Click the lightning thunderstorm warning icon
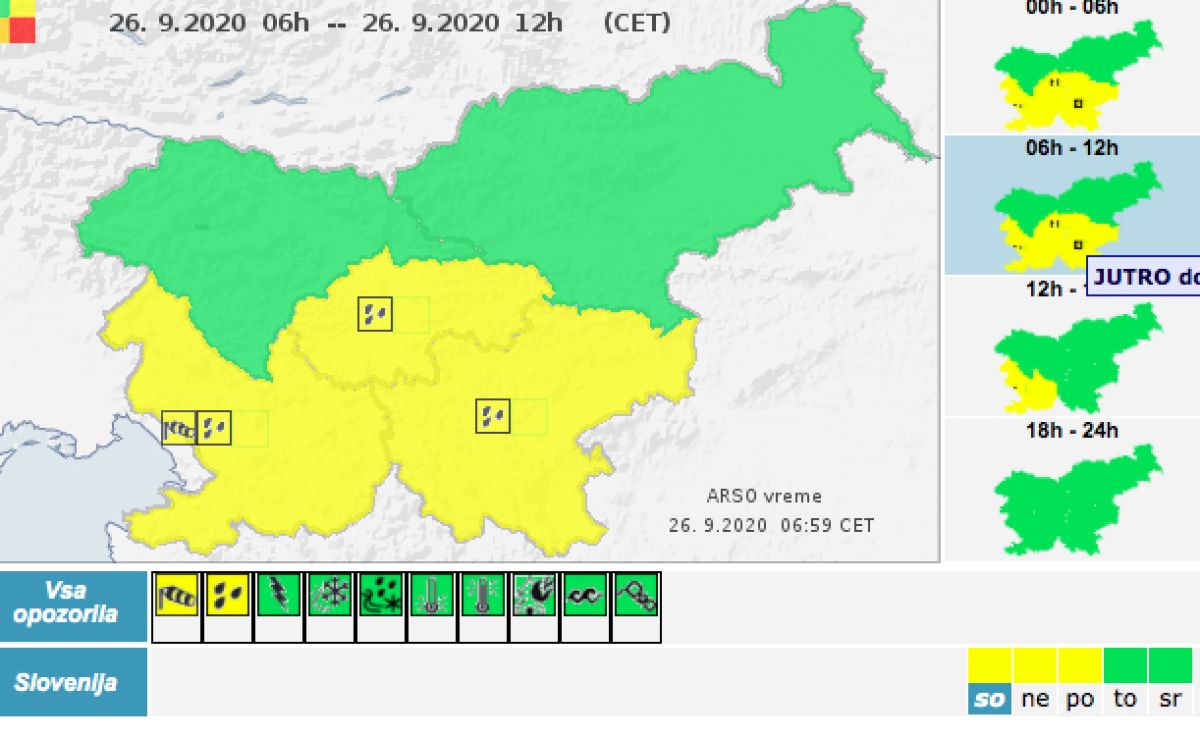 tap(279, 596)
